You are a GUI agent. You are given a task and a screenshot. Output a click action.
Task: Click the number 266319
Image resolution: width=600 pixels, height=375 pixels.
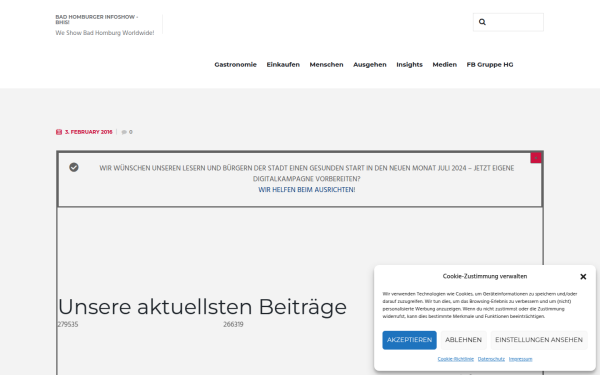pos(233,324)
